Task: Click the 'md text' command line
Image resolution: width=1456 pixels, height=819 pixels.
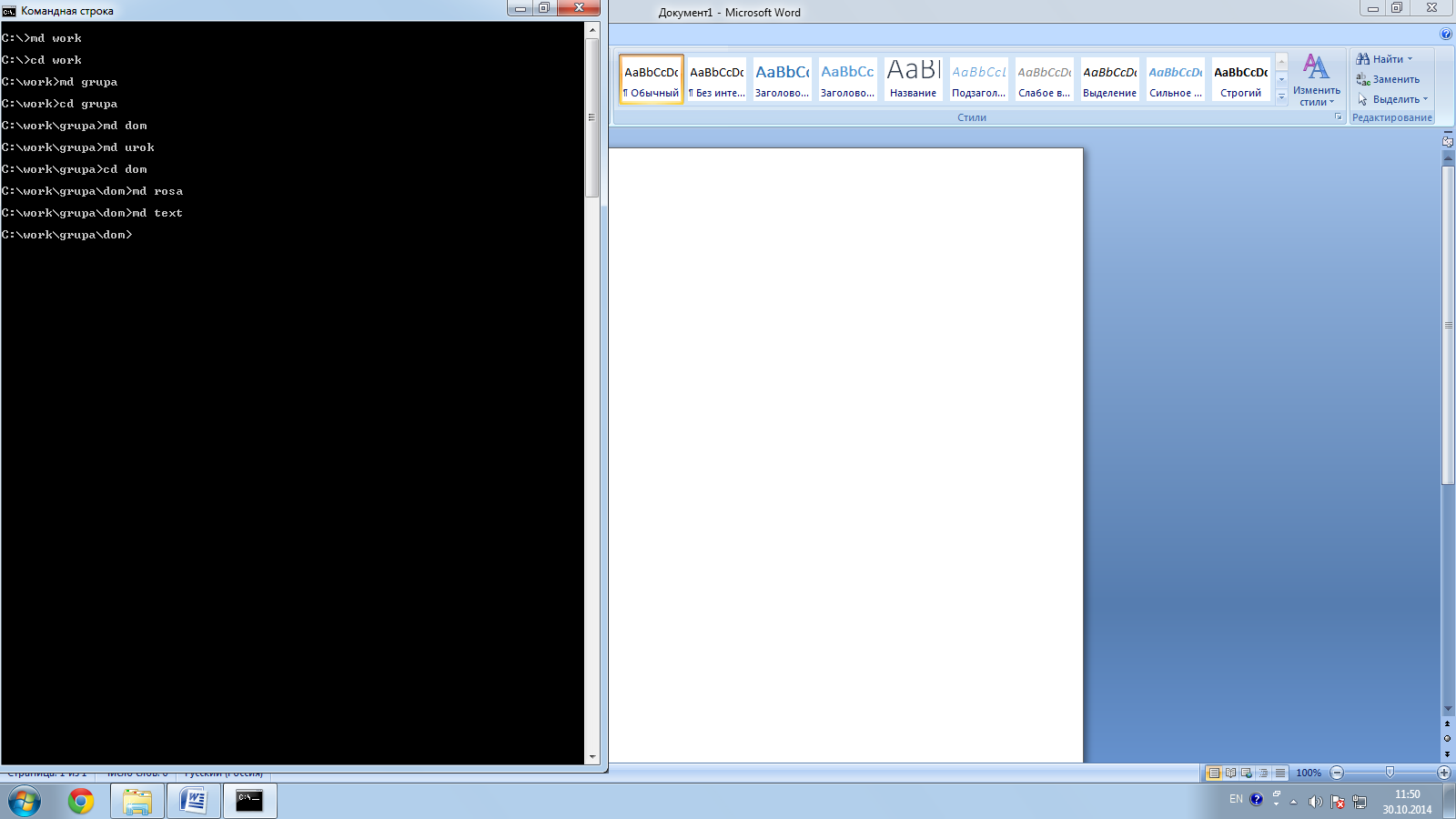Action: (92, 213)
